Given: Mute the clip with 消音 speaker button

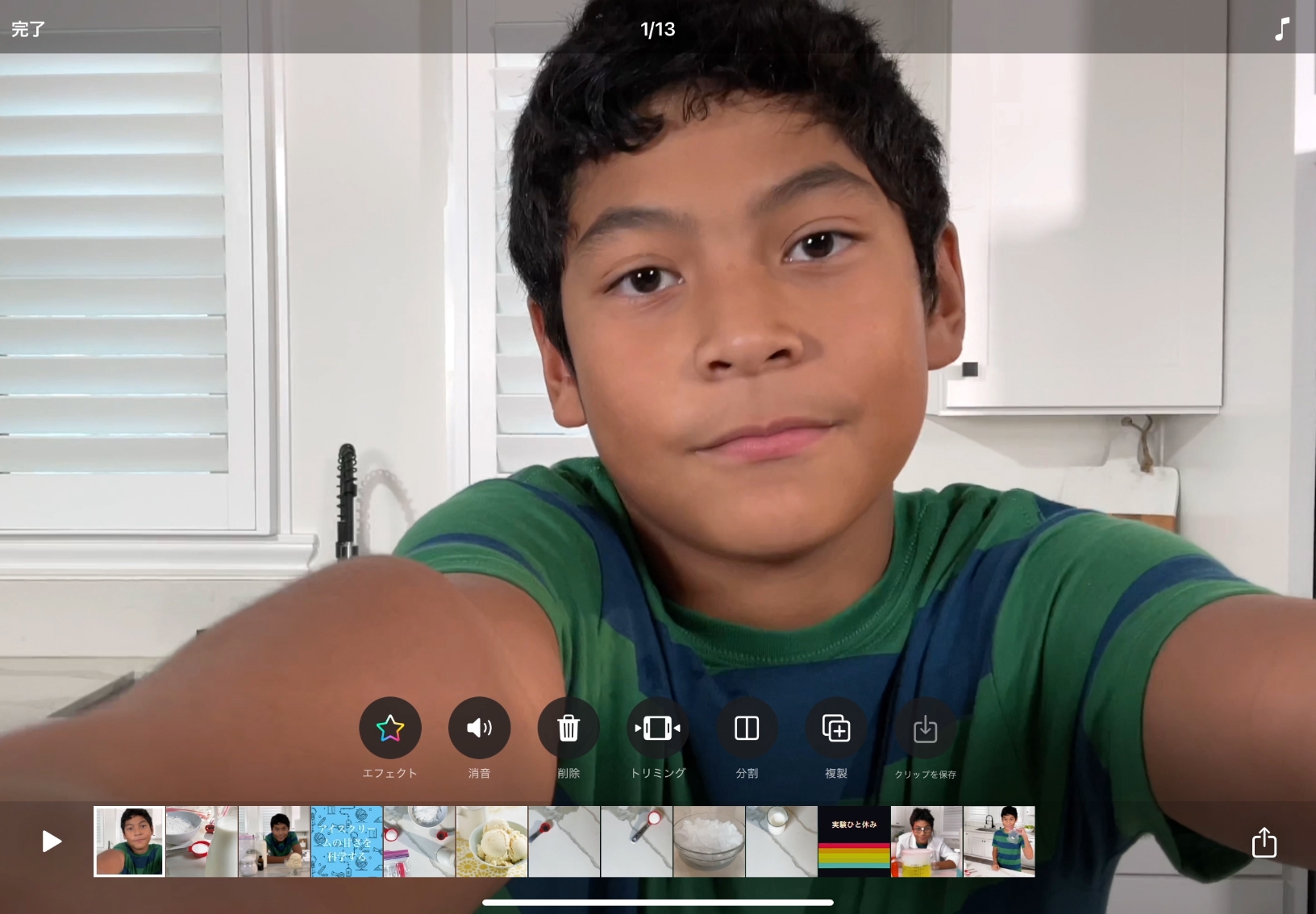Looking at the screenshot, I should click(479, 728).
